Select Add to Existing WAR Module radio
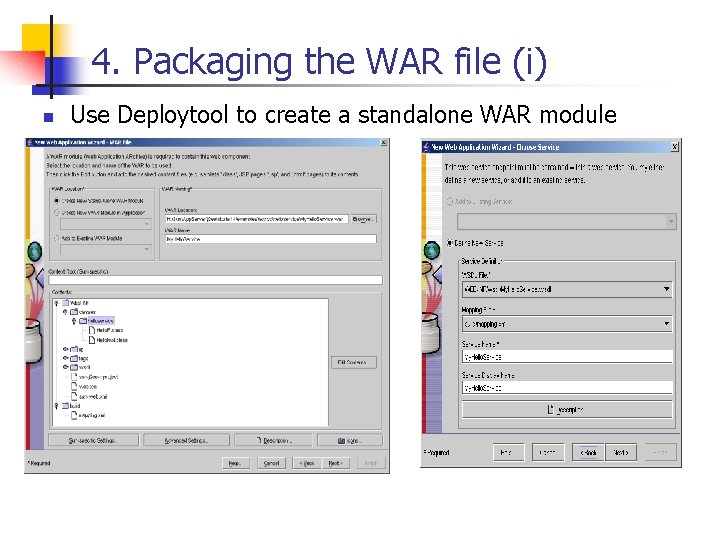Screen dimensions: 720x540 pos(57,238)
